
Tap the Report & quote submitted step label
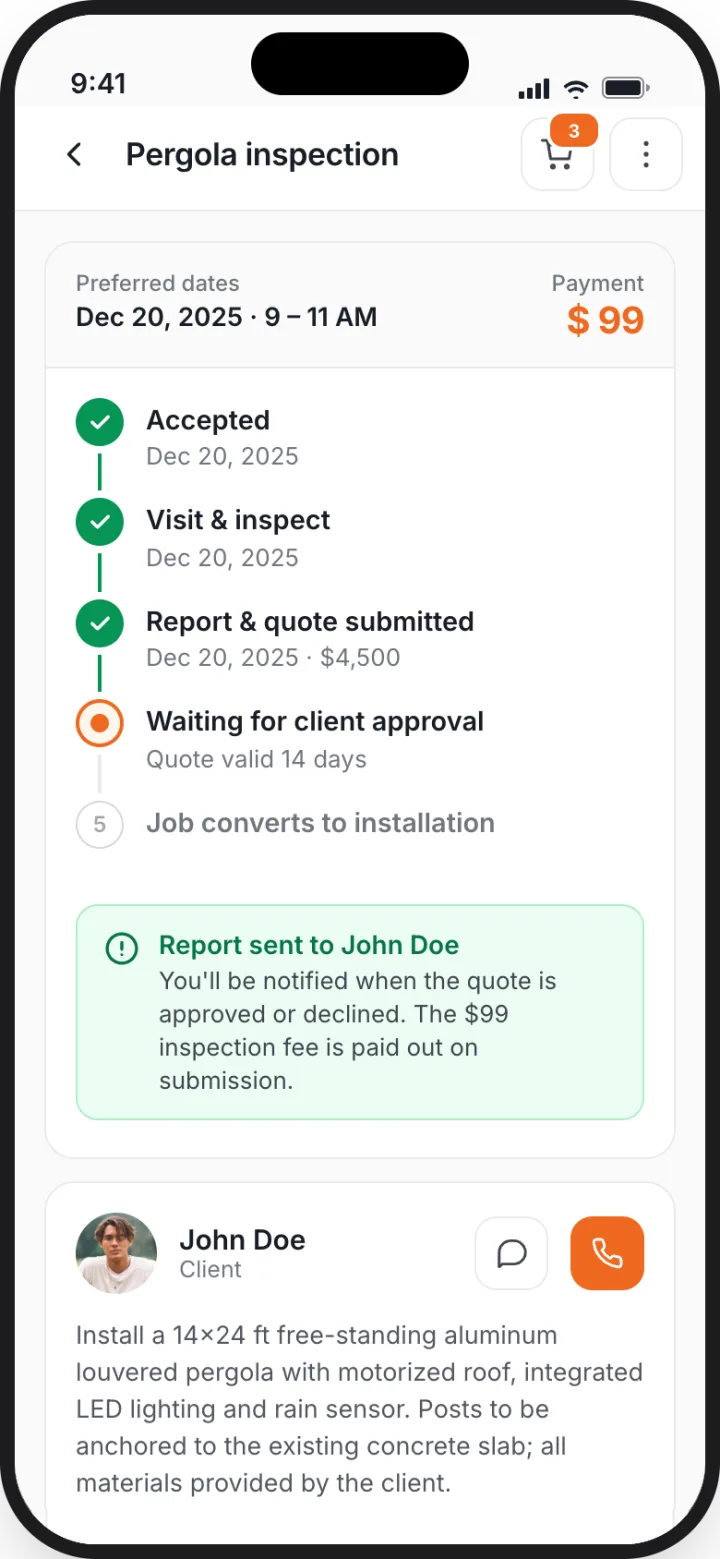310,621
